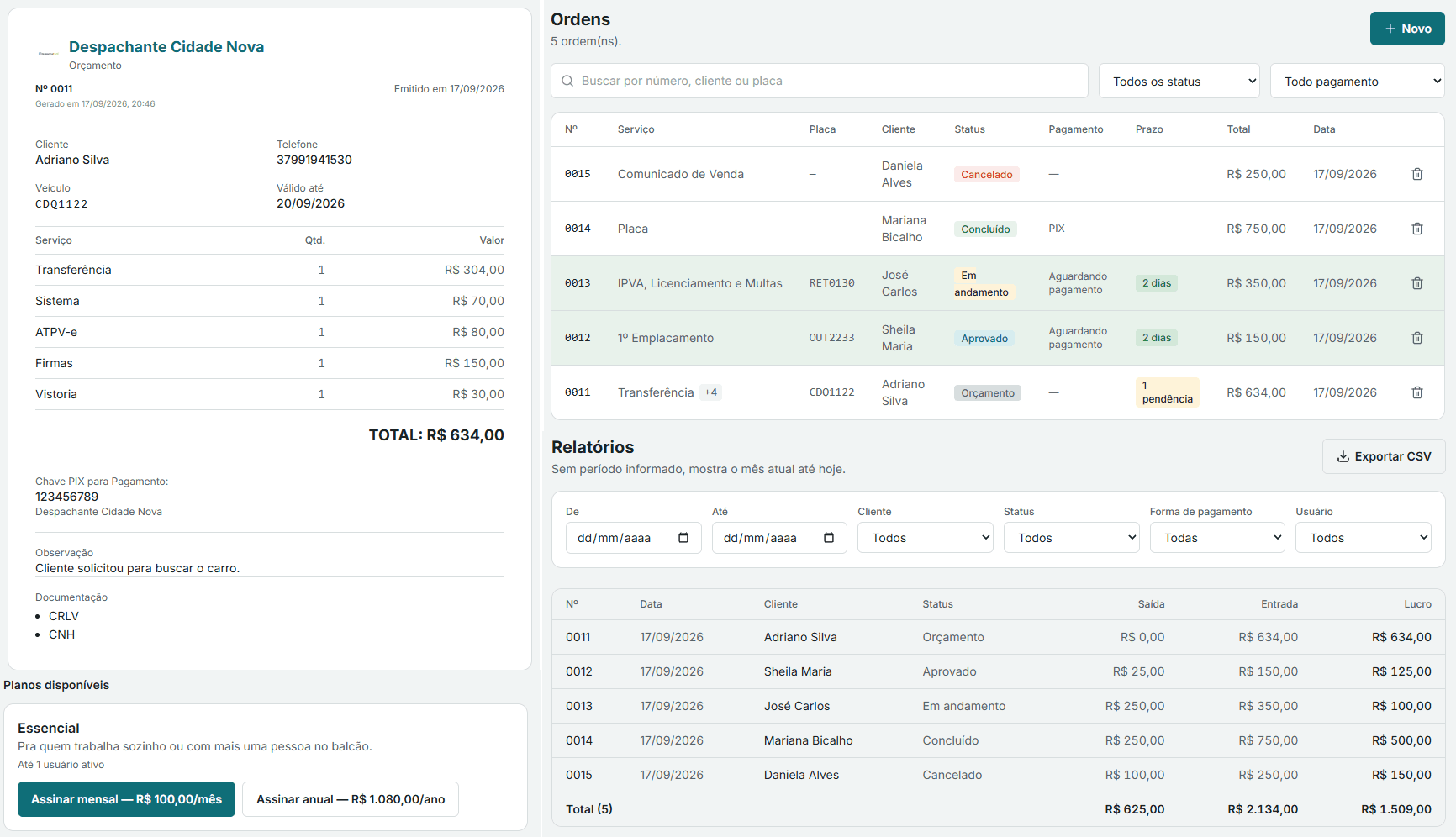Viewport: 1456px width, 837px height.
Task: Open the calendar picker in the Até field
Action: pos(829,538)
